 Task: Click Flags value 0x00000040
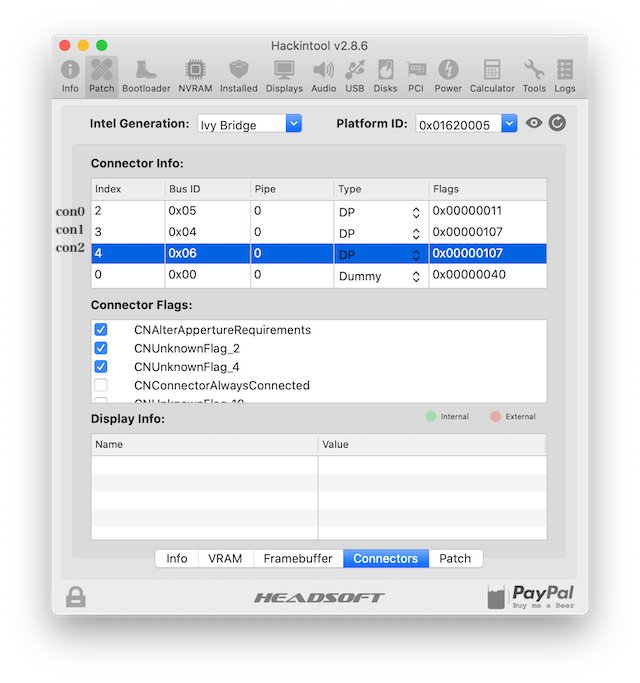(469, 275)
